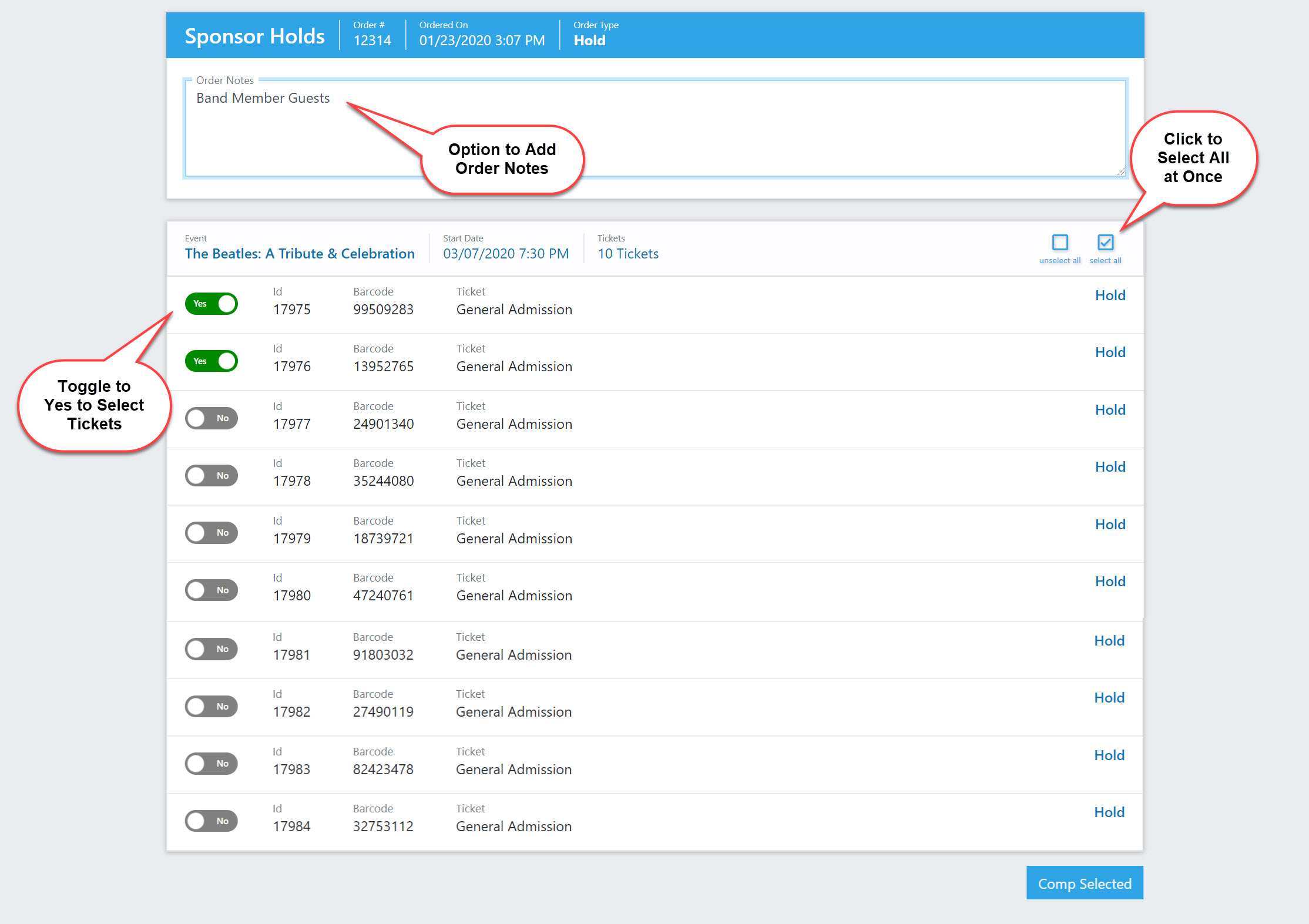The image size is (1309, 924).
Task: Click barcode 32753112
Action: (383, 826)
